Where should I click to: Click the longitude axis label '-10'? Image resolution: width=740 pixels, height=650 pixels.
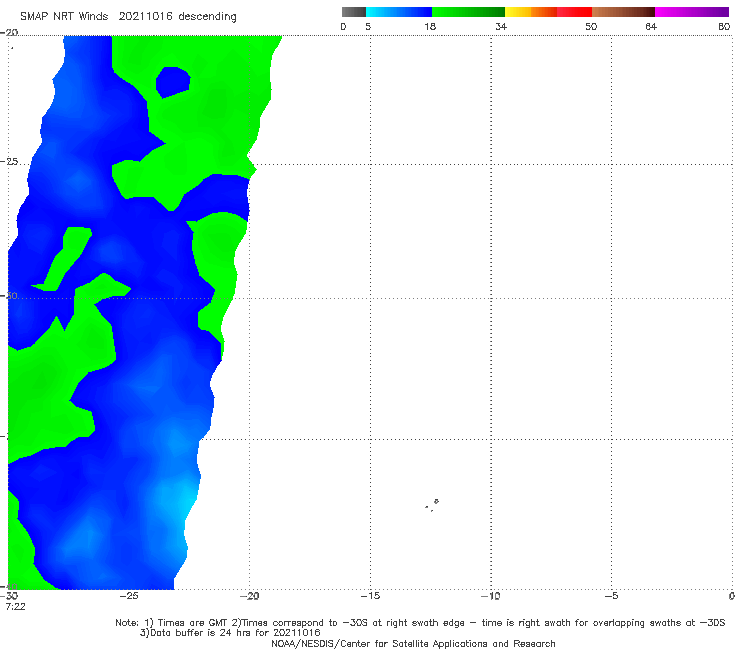pyautogui.click(x=491, y=596)
